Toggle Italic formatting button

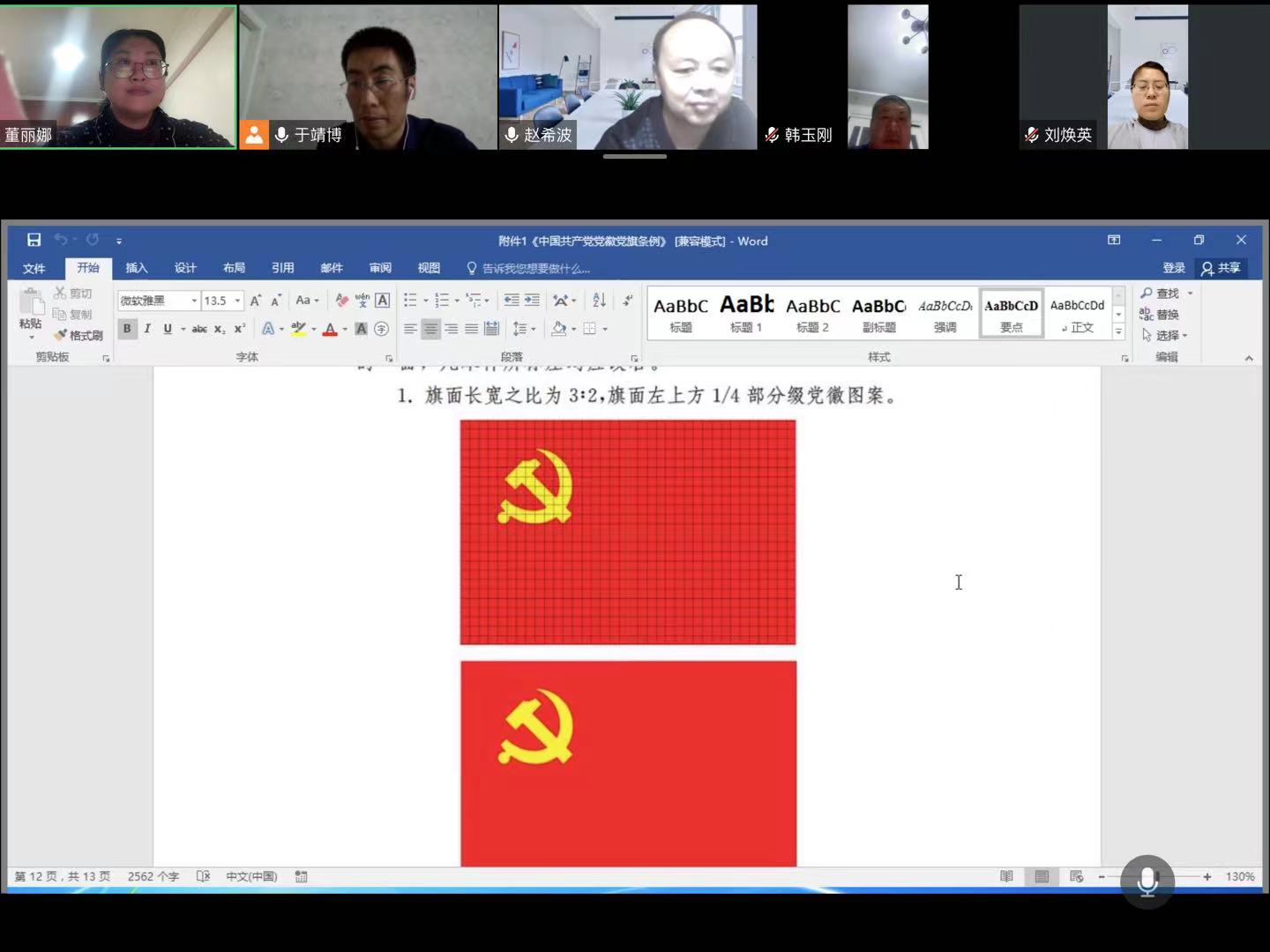(147, 329)
